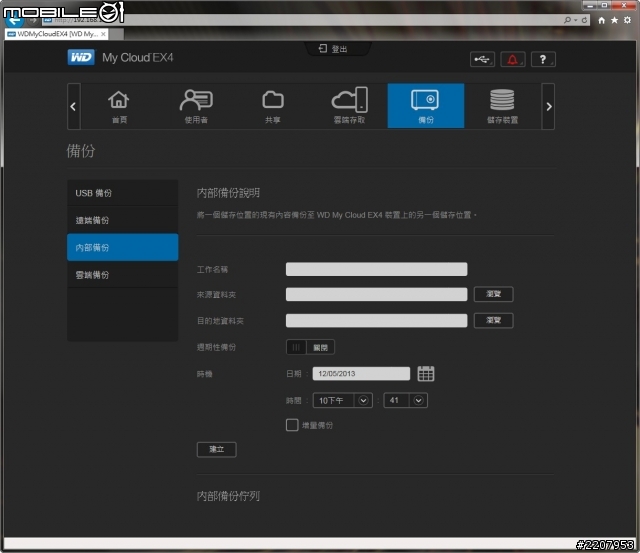Select the USB 備份 tab
The image size is (640, 553).
tap(122, 193)
